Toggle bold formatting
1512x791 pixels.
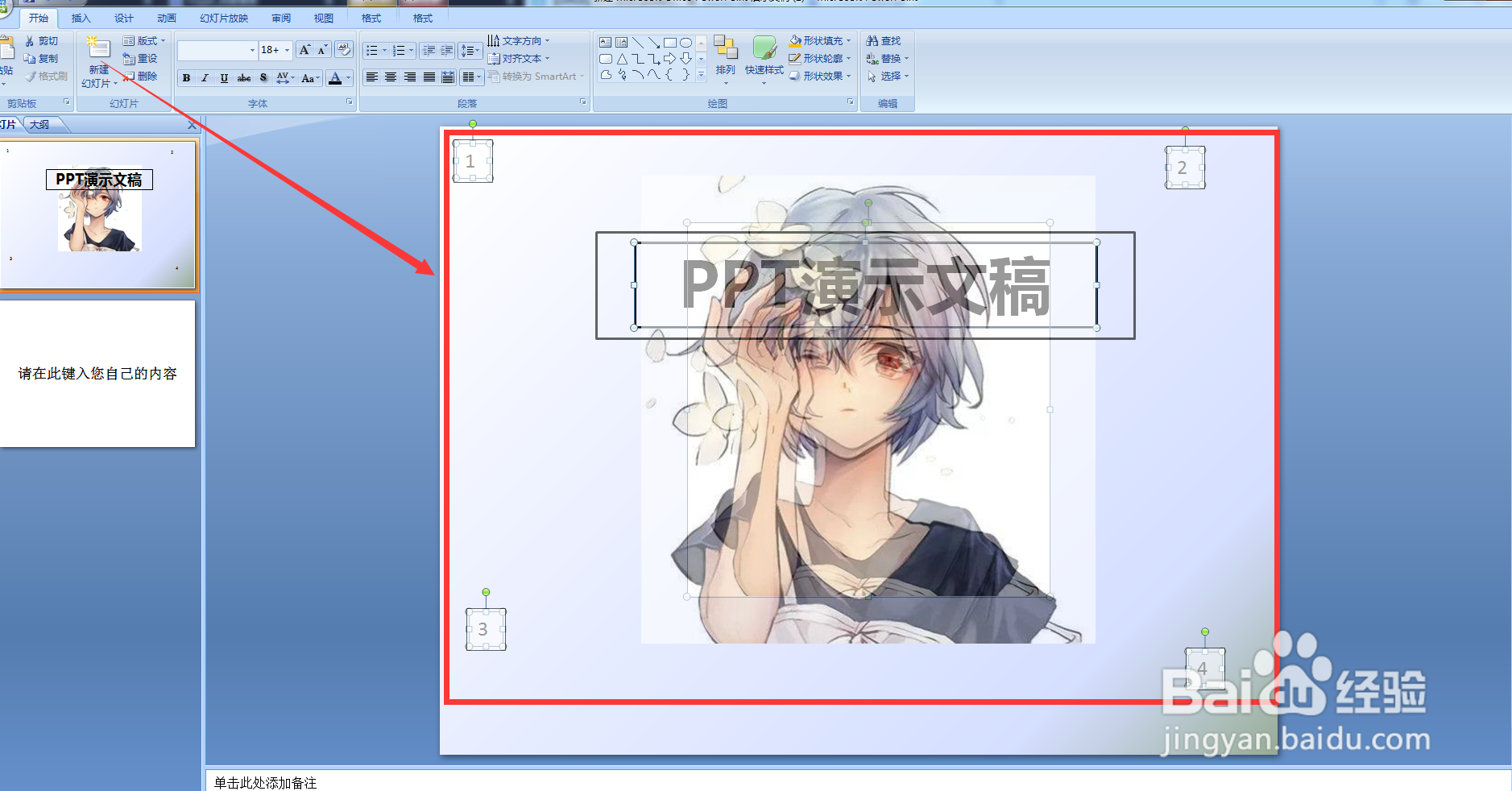point(187,78)
